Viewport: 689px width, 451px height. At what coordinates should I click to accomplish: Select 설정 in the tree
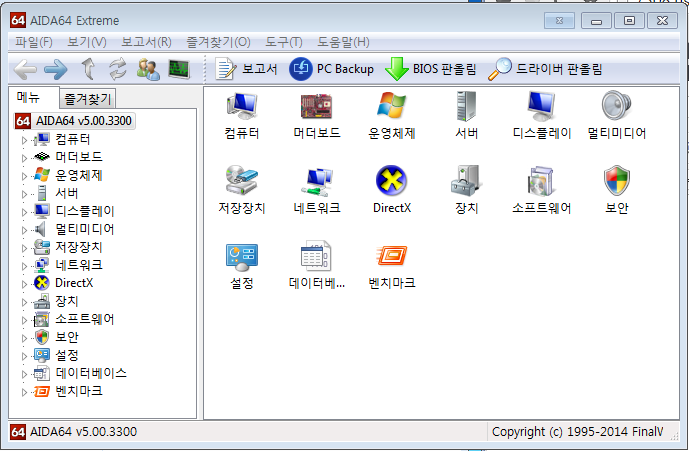pos(67,355)
